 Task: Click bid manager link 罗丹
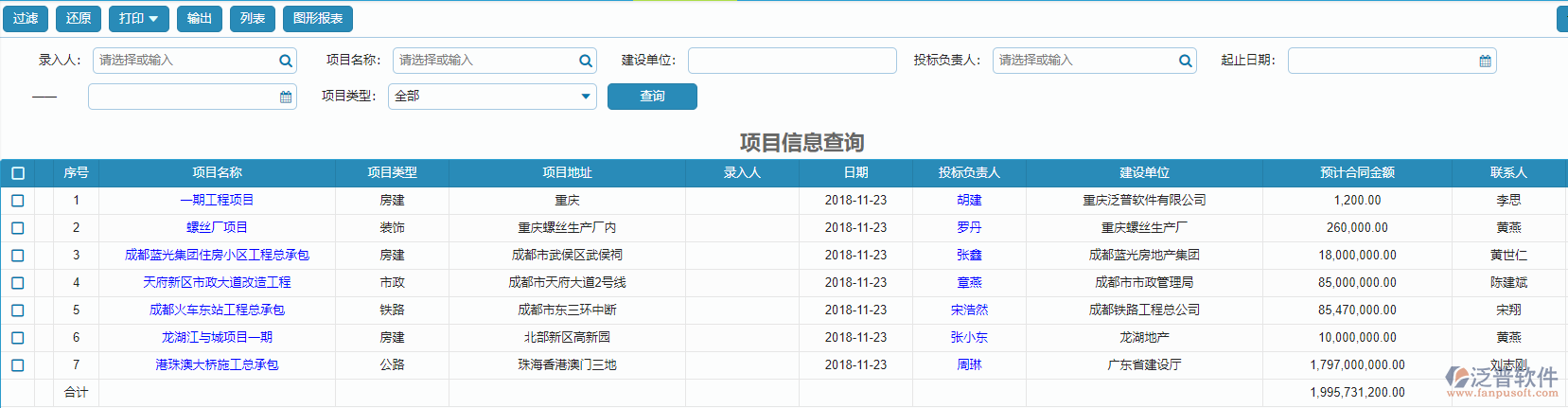(x=969, y=228)
